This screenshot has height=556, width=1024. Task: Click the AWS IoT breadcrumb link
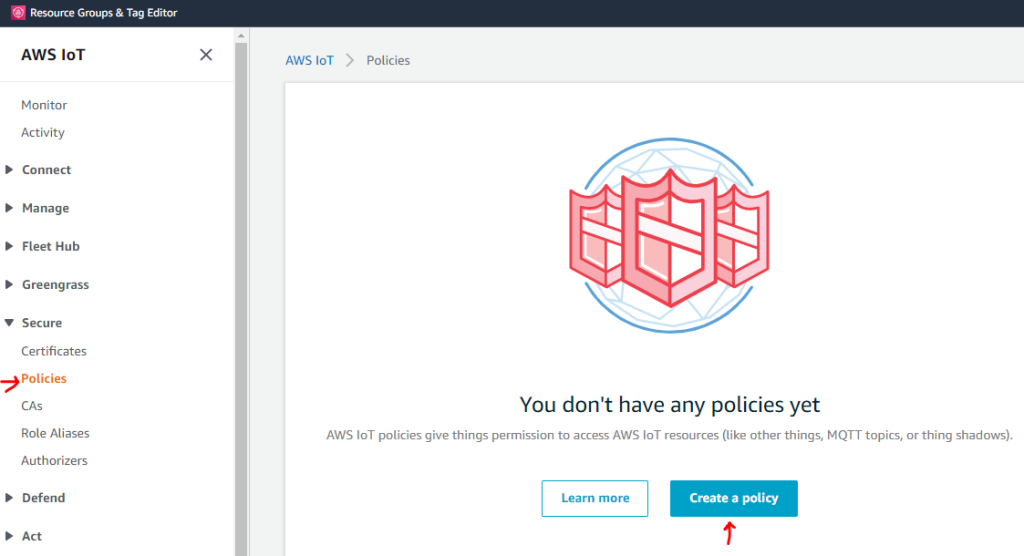(x=310, y=60)
